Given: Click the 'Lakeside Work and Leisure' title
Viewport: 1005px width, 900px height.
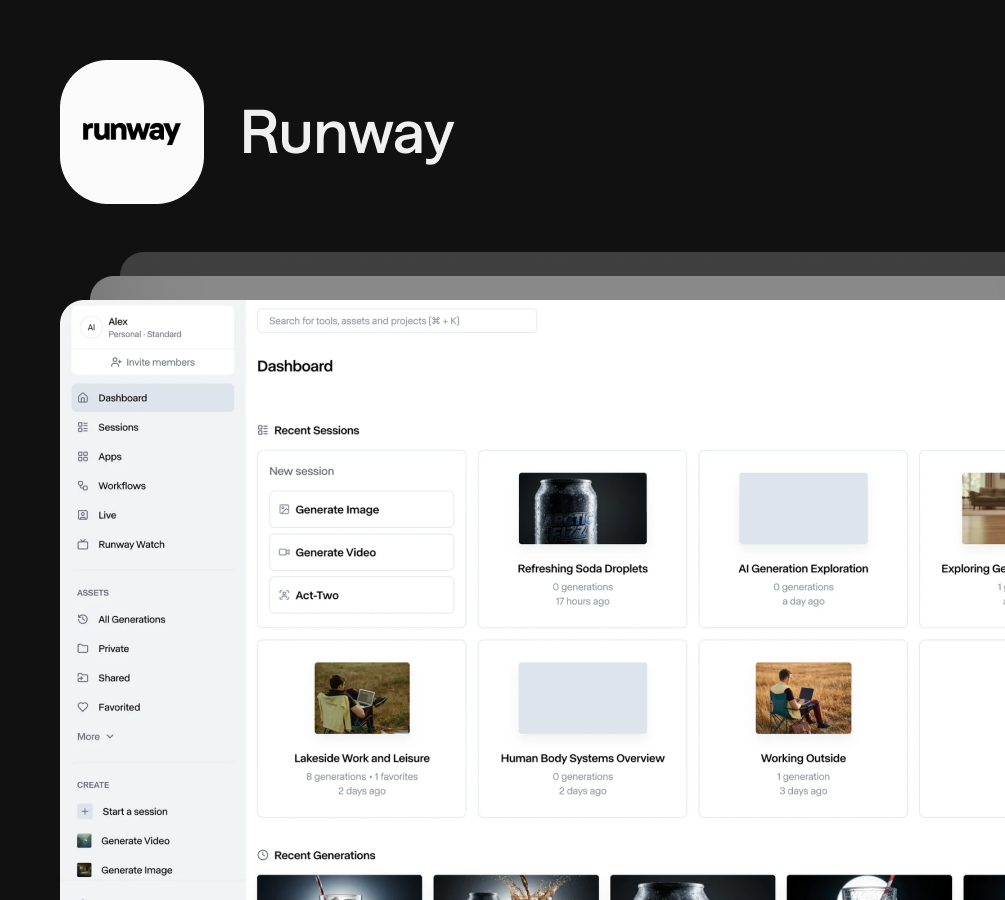Looking at the screenshot, I should click(x=362, y=758).
